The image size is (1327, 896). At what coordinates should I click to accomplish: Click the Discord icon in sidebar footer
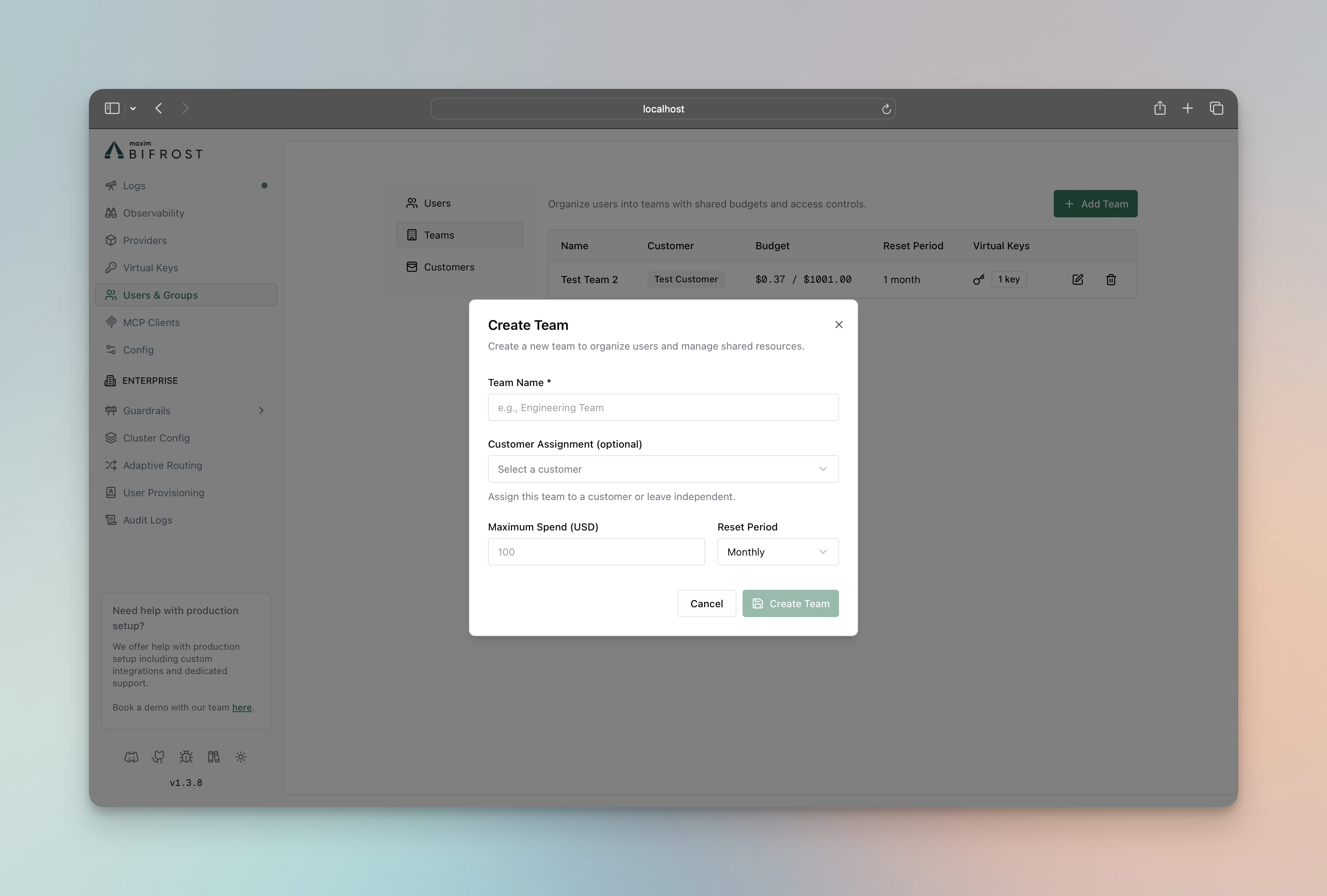[131, 757]
